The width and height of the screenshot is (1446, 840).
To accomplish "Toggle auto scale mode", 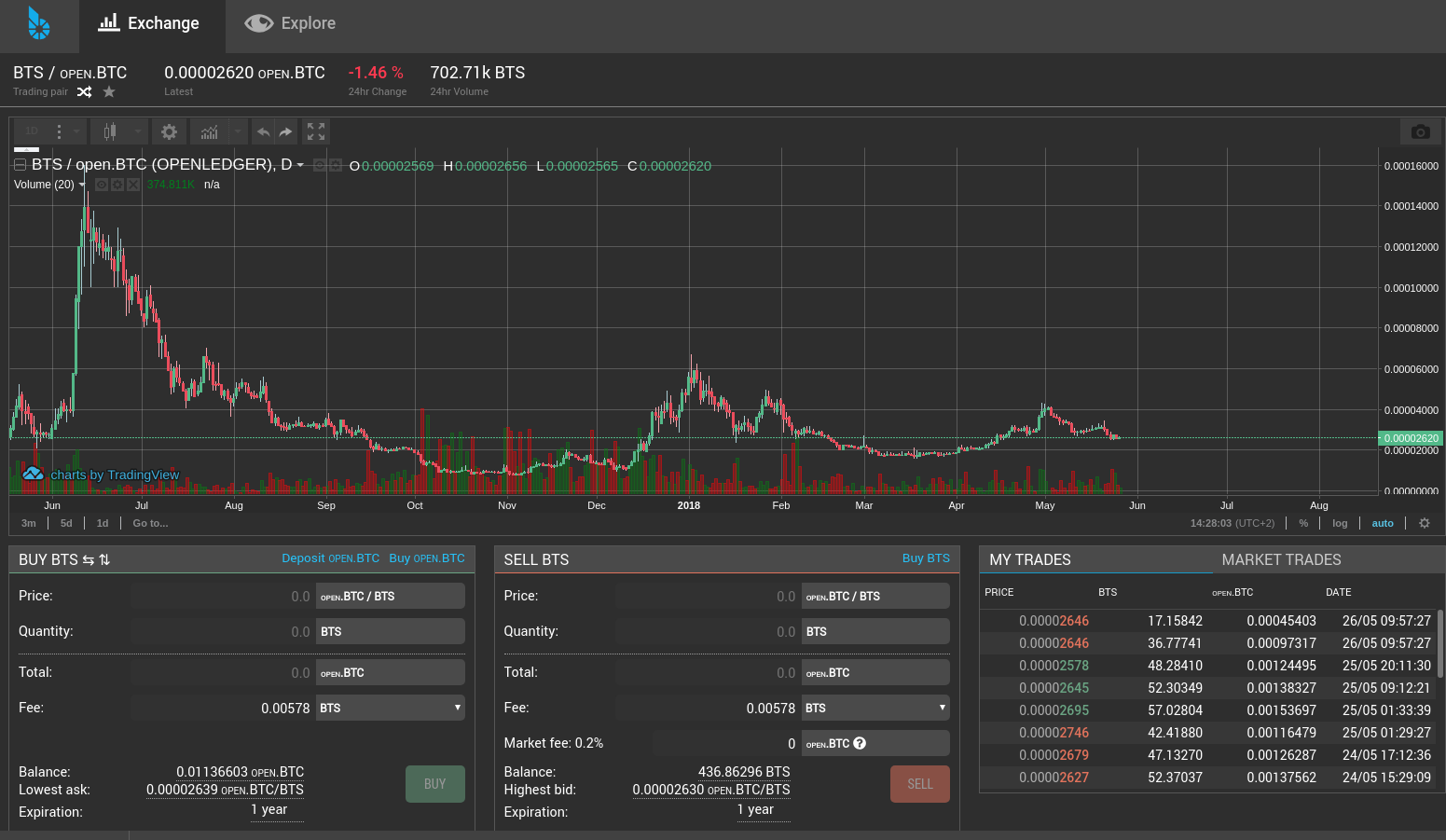I will pyautogui.click(x=1383, y=523).
